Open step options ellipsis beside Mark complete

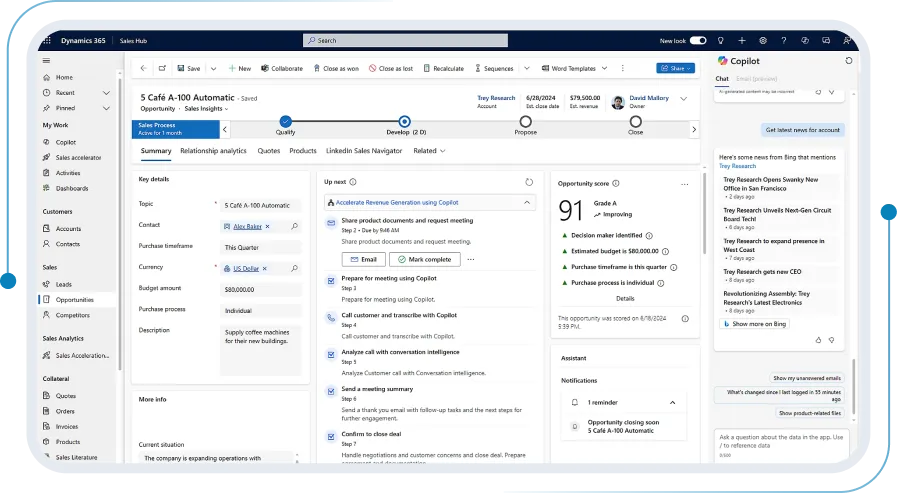click(x=471, y=260)
